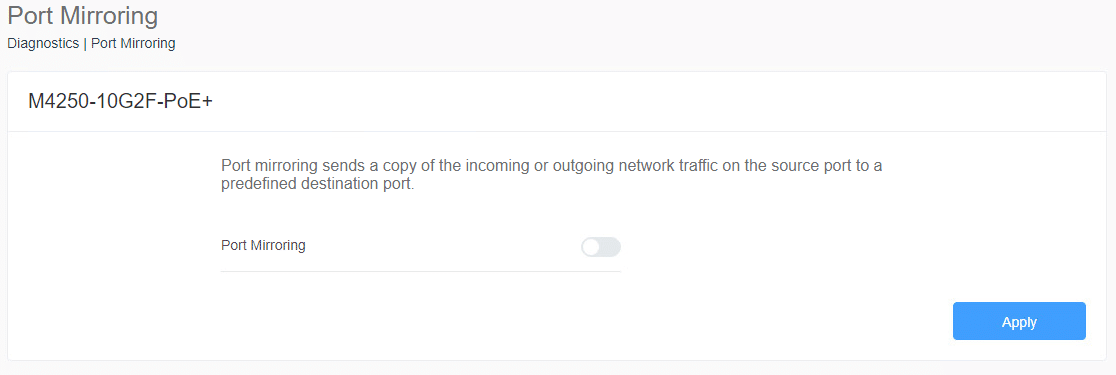The width and height of the screenshot is (1116, 375).
Task: Turn on mirroring using the switch
Action: 601,247
